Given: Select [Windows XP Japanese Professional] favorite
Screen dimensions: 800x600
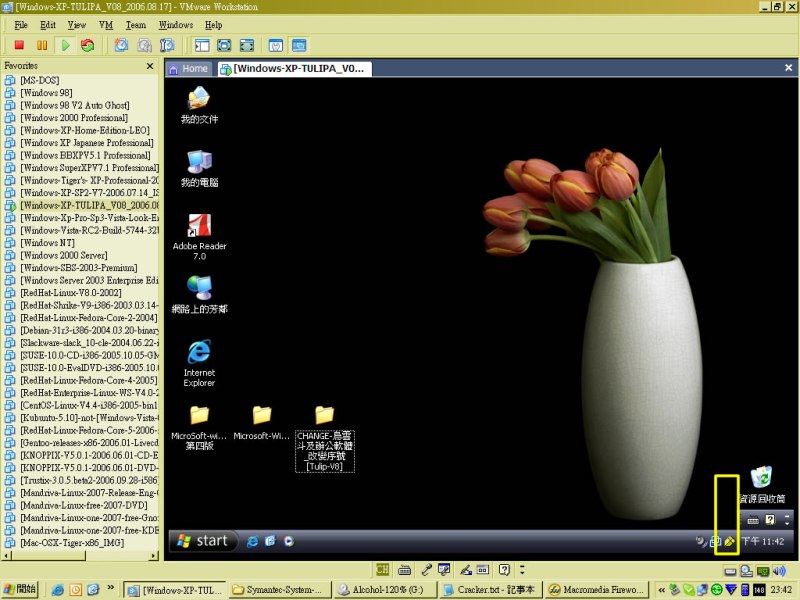Looking at the screenshot, I should 87,143.
